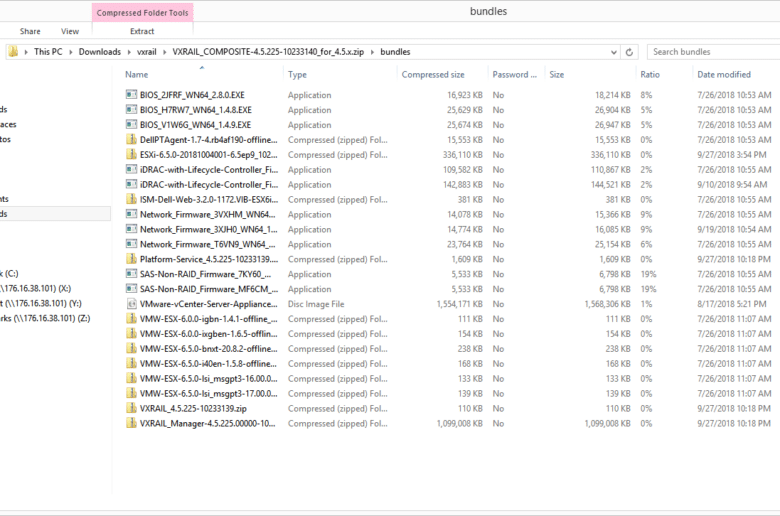Expand the chevron after This PC
Screen dimensions: 780x516
tap(71, 52)
